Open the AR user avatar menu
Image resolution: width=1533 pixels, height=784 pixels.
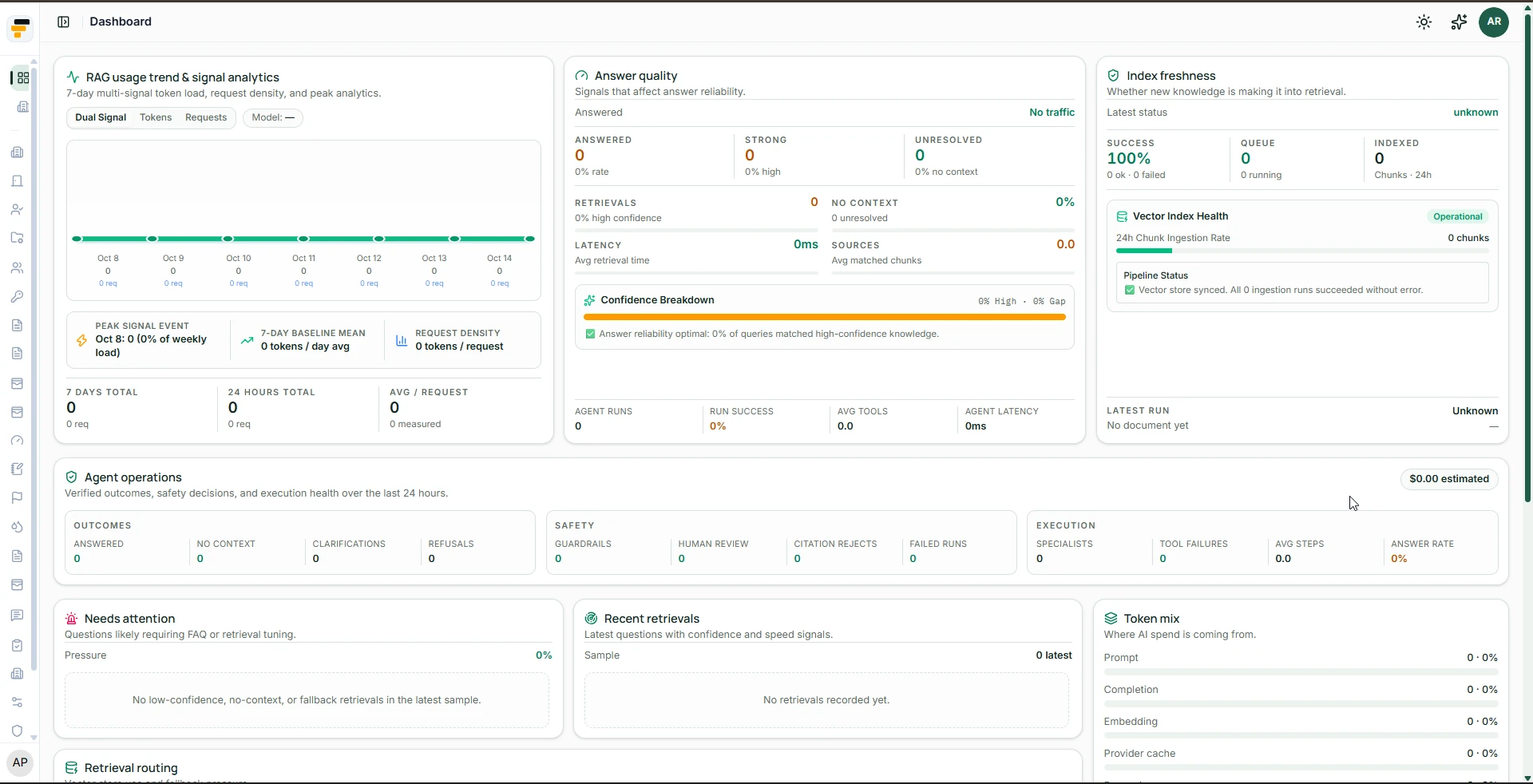(x=1494, y=22)
